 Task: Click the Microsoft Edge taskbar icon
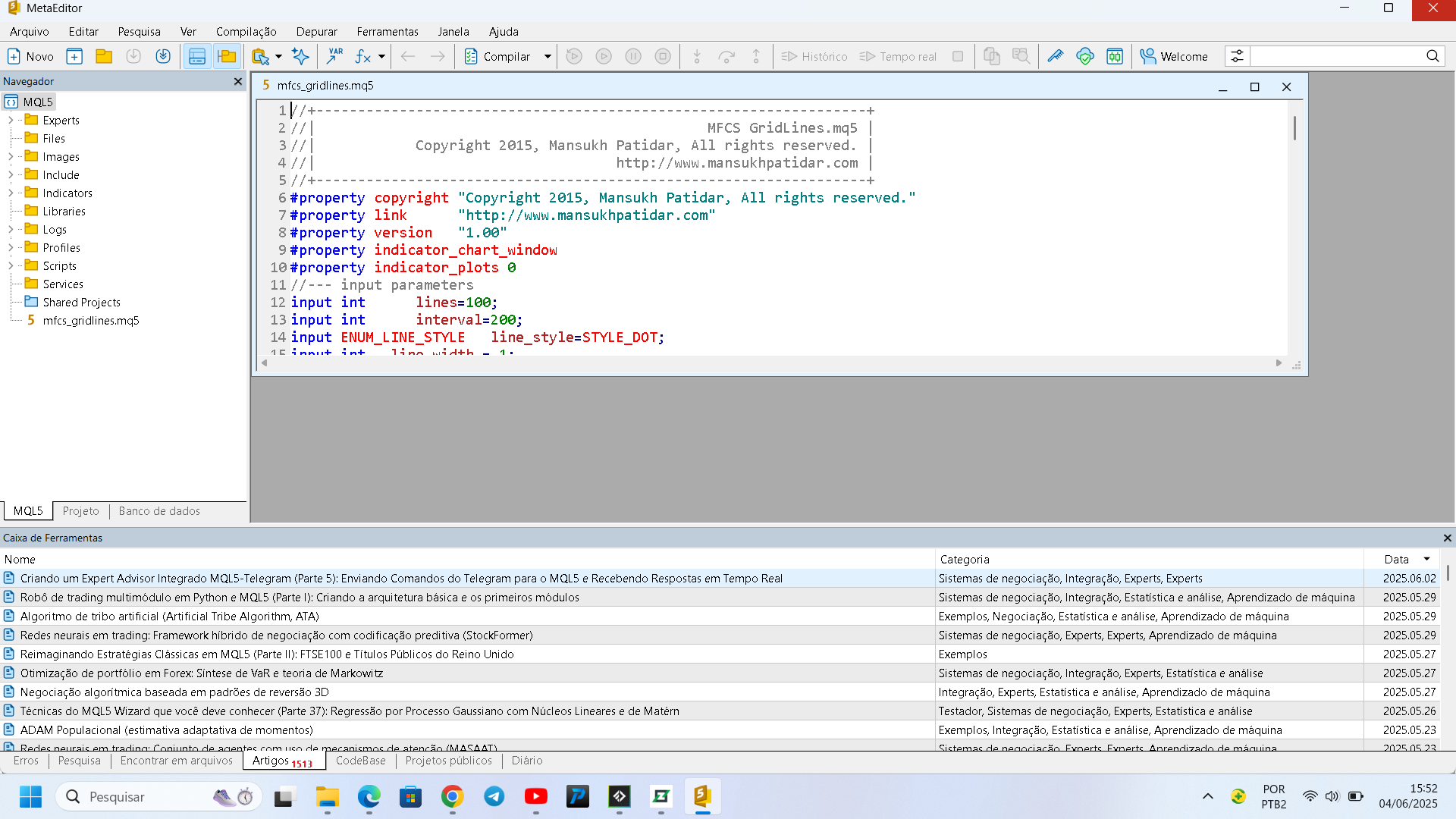click(369, 797)
